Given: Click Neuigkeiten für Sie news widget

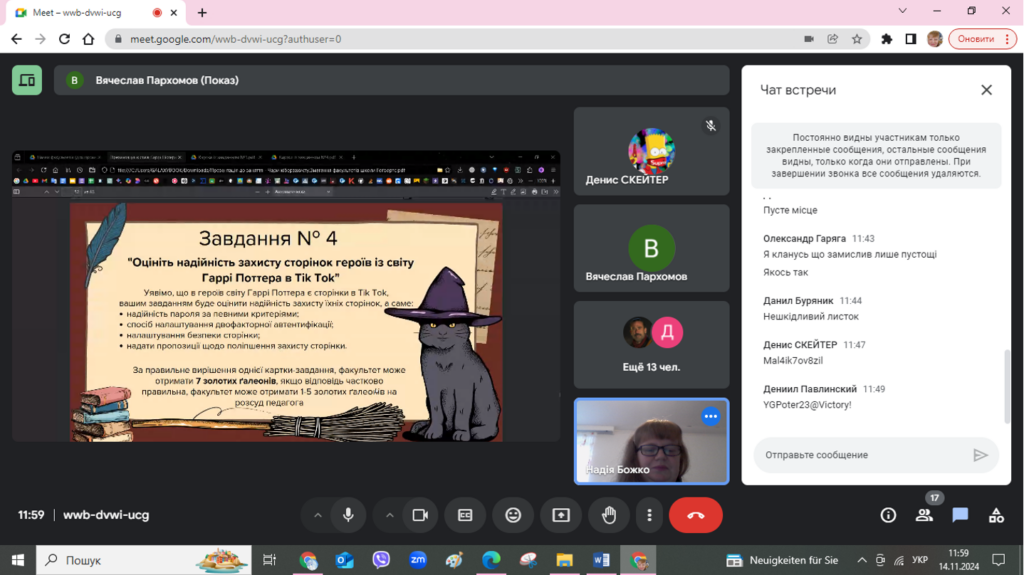Looking at the screenshot, I should [782, 560].
